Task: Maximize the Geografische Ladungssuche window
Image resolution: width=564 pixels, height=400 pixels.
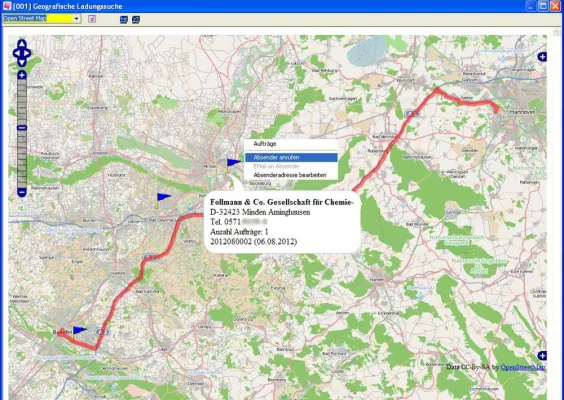Action: pos(543,6)
